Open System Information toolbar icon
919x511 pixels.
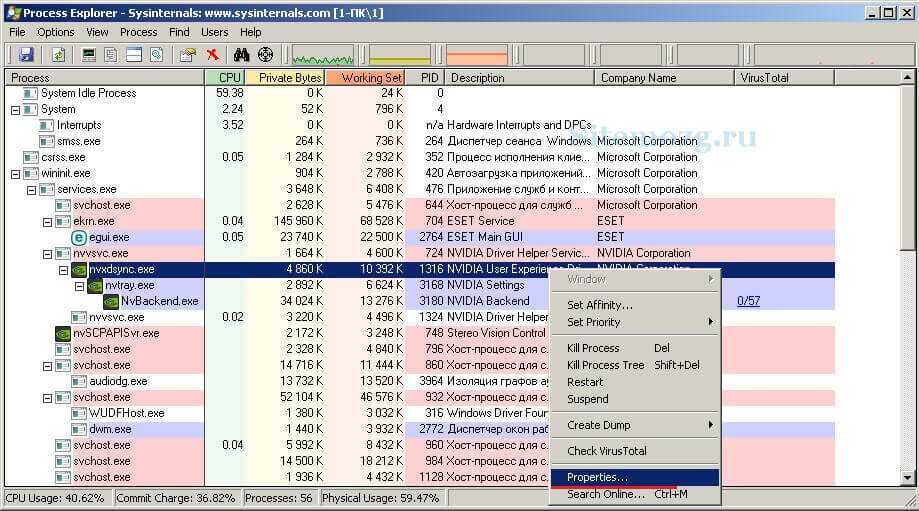[89, 54]
